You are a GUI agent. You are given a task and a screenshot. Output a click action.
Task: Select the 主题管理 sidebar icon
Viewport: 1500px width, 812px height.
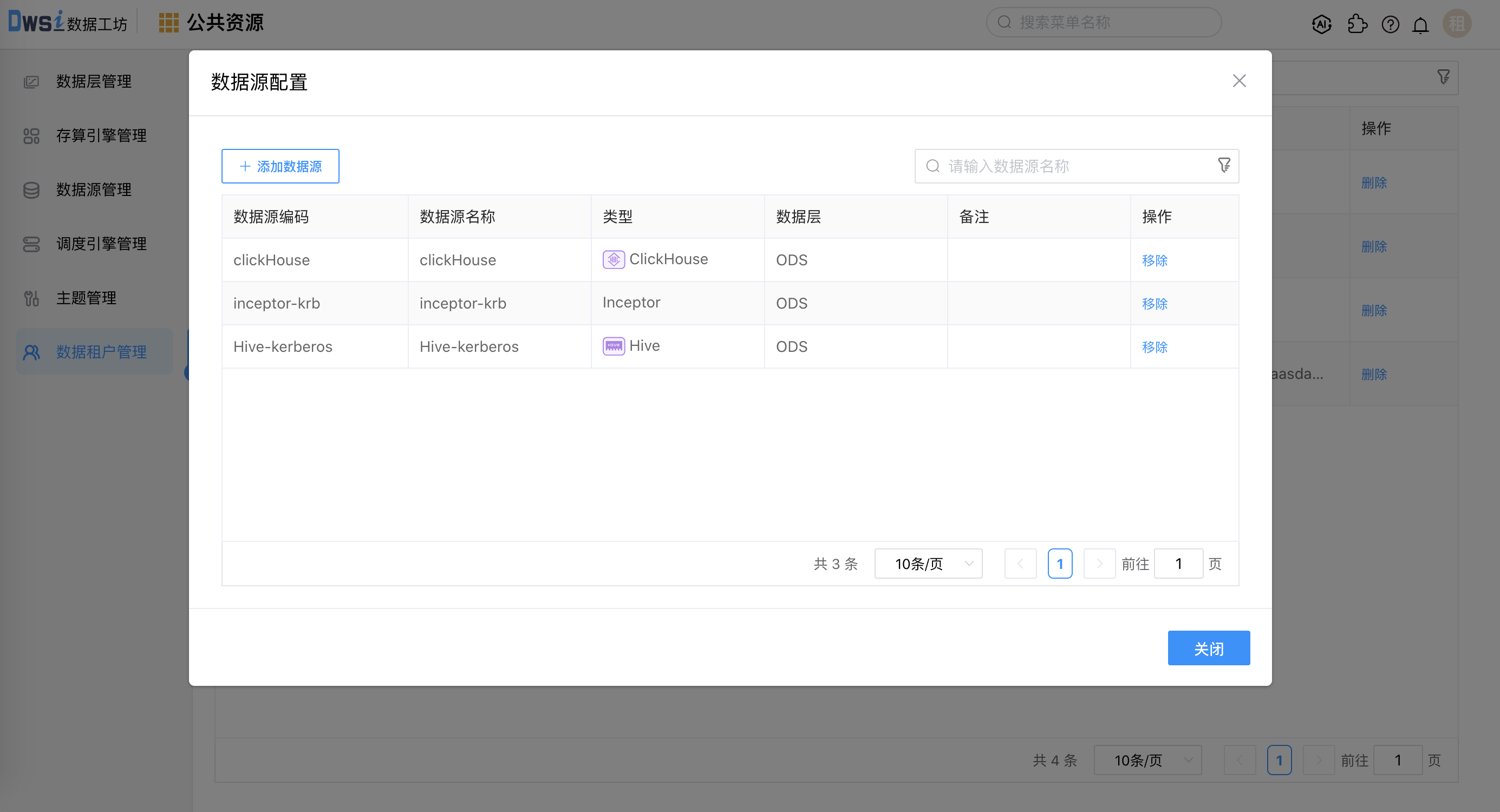point(31,298)
